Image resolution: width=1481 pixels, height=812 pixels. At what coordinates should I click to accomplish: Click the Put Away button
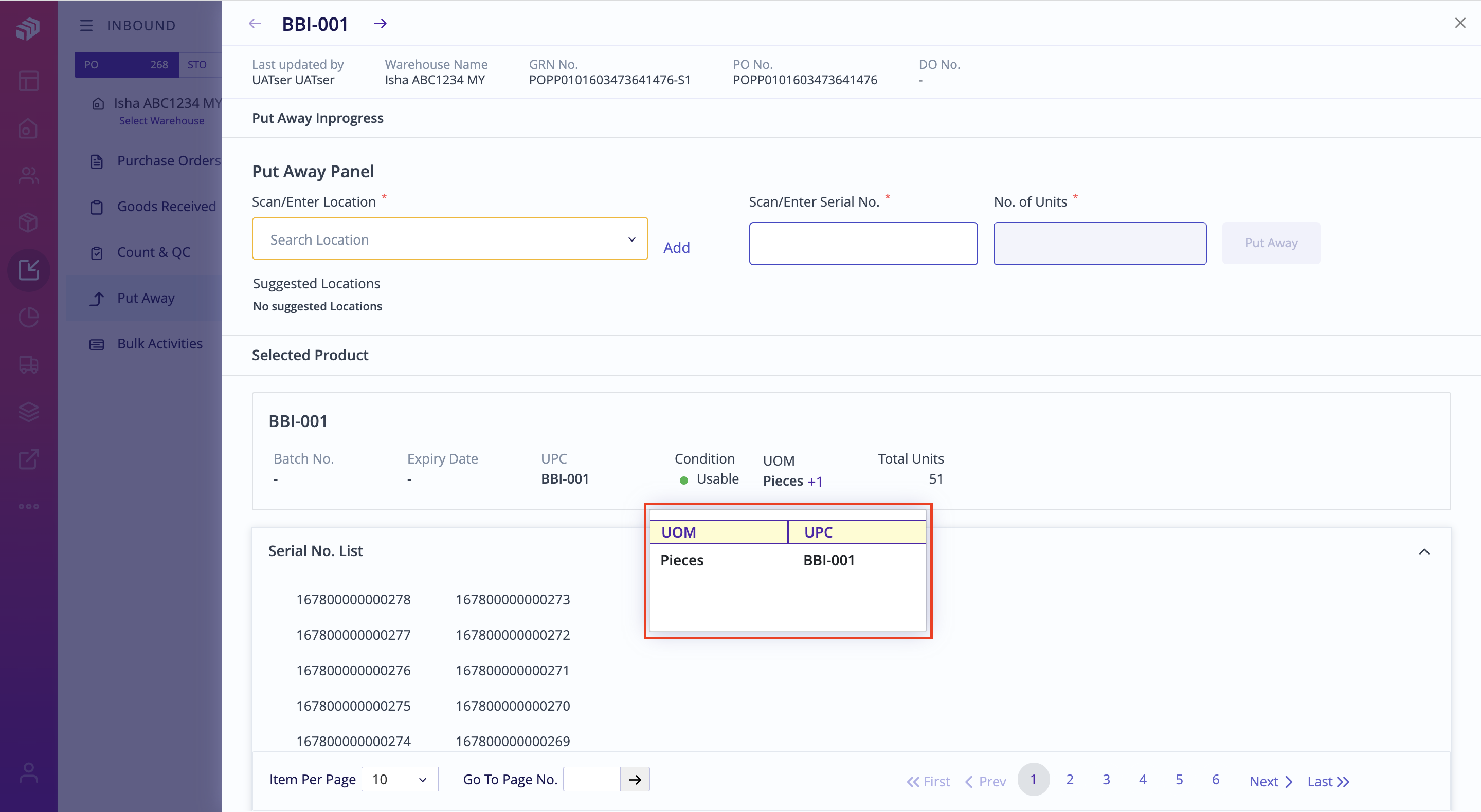[1271, 243]
